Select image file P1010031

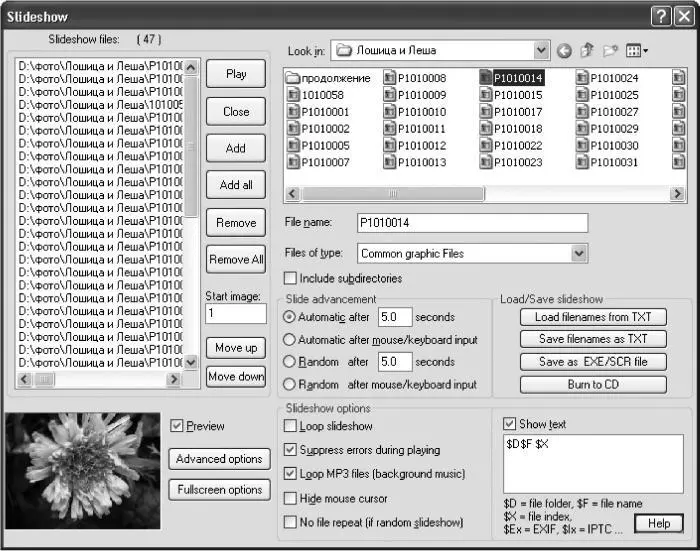coord(608,162)
